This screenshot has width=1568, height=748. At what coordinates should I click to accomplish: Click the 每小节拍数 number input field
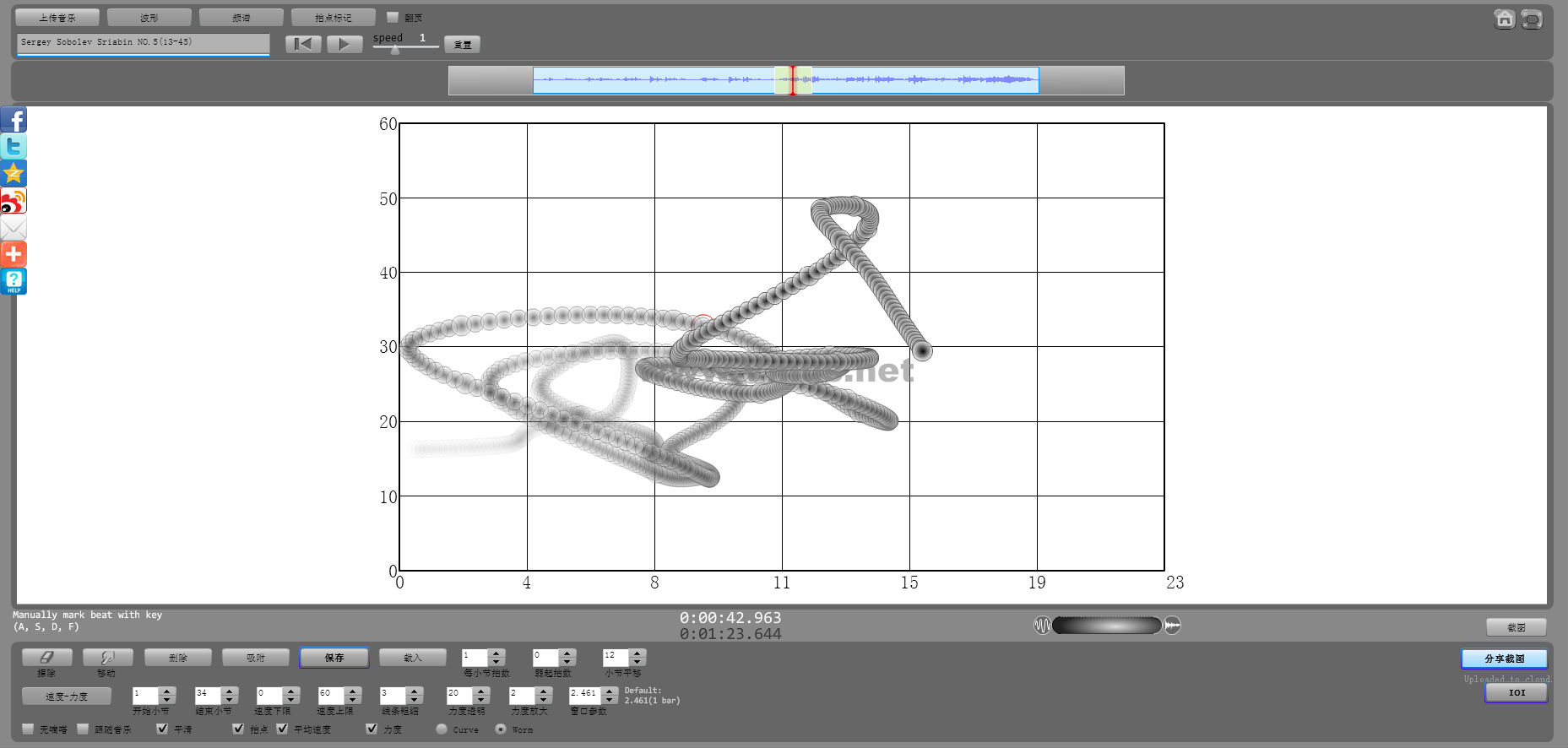[x=475, y=657]
